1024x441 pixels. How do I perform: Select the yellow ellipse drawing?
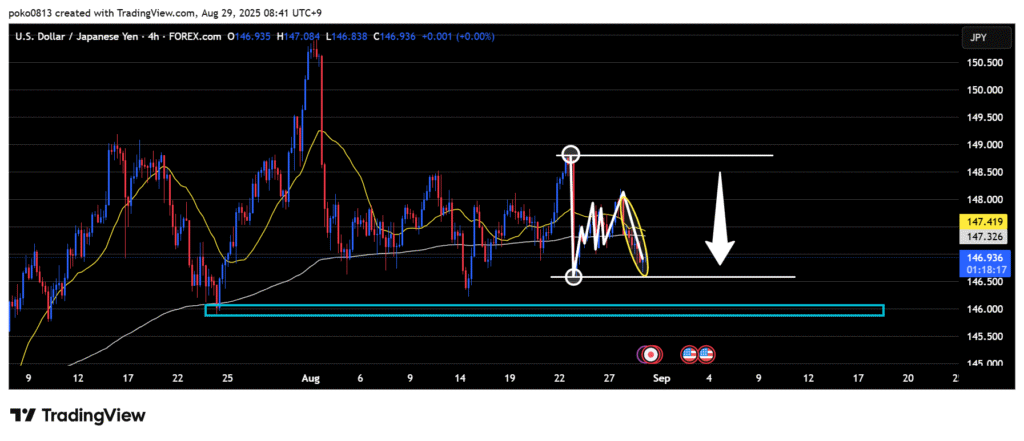[x=632, y=235]
